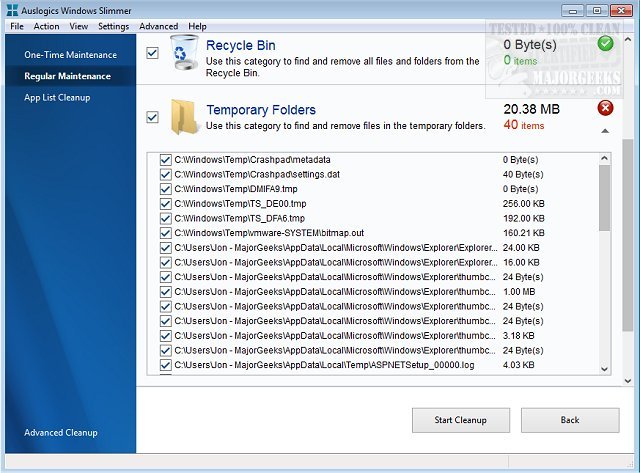Click the 40 items count
The width and height of the screenshot is (640, 473).
[524, 125]
